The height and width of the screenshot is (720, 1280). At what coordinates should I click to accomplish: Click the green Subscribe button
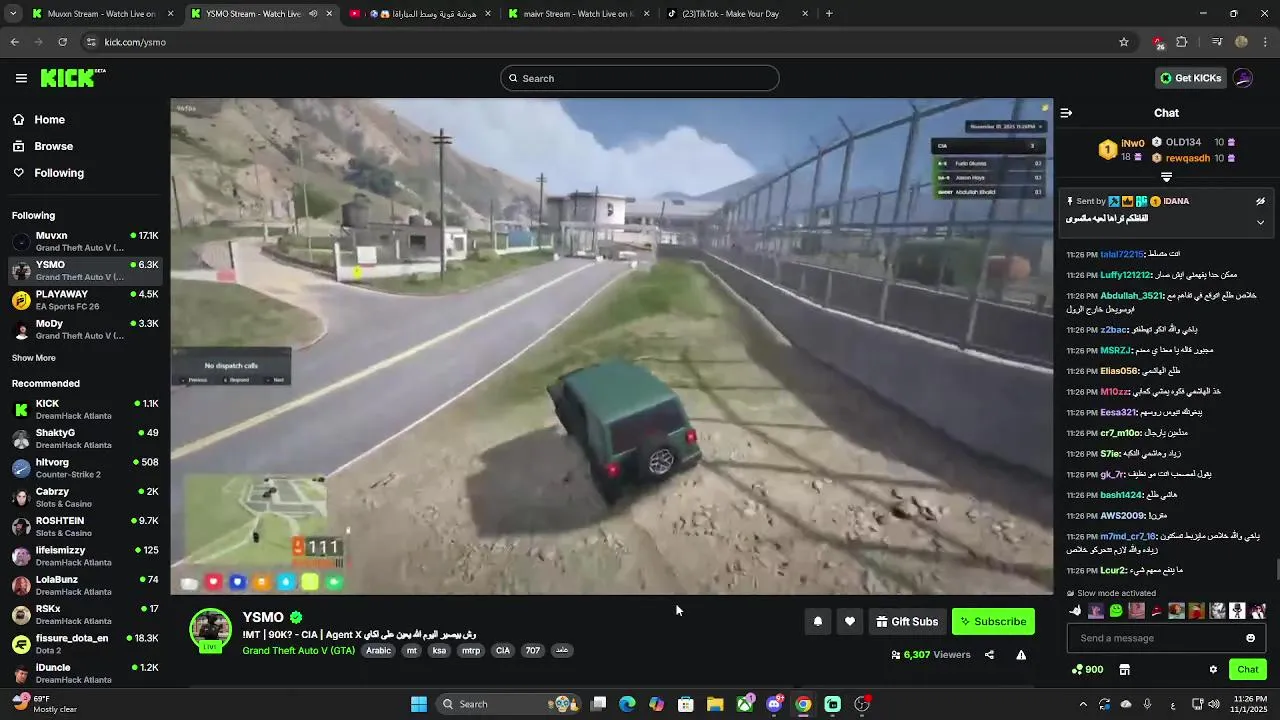coord(993,622)
